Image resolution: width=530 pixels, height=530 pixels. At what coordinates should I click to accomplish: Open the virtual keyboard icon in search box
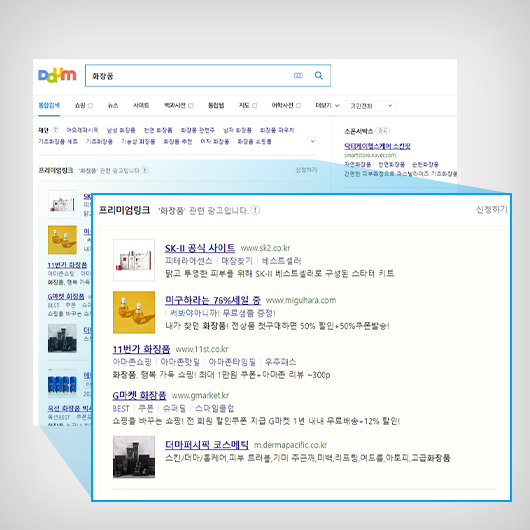pos(298,75)
